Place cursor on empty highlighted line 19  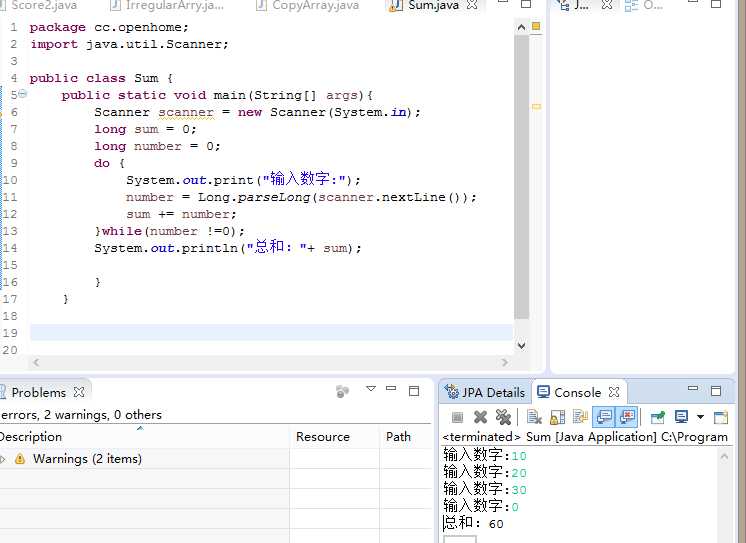(x=271, y=333)
